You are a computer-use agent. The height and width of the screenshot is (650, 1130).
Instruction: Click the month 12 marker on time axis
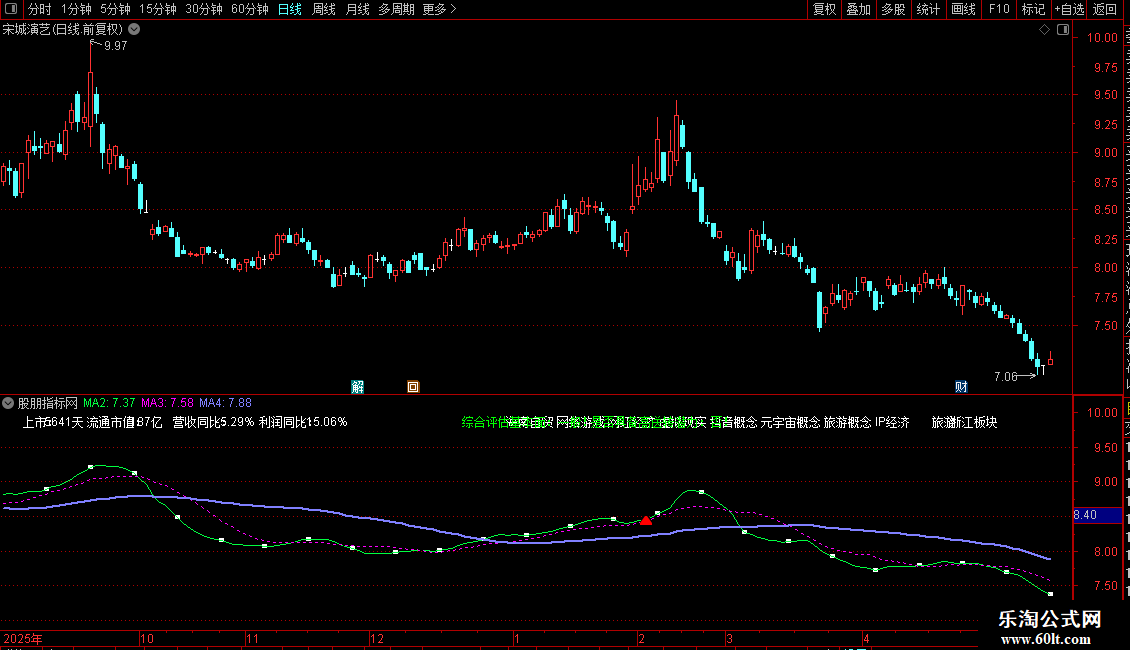click(x=377, y=638)
